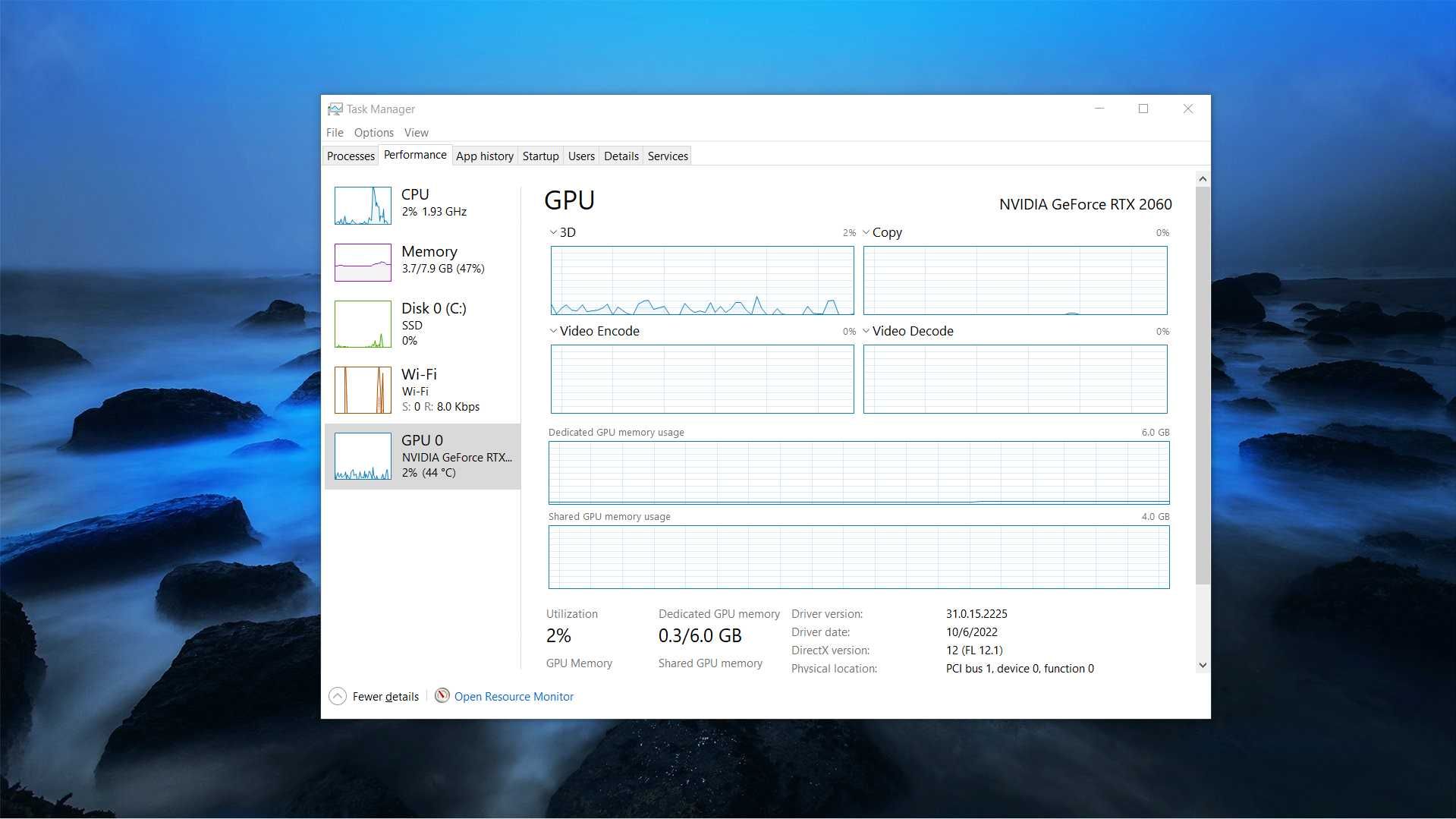
Task: Click the Fewer details button label
Action: (385, 696)
